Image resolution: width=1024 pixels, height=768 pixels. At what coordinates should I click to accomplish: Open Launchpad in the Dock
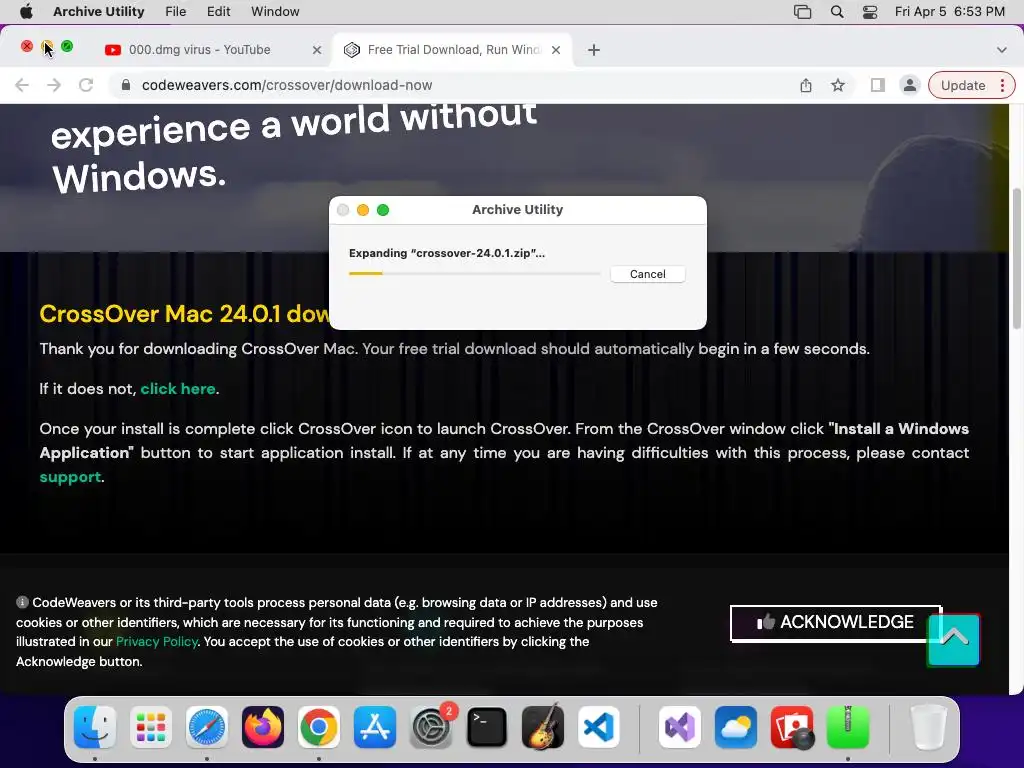click(151, 727)
